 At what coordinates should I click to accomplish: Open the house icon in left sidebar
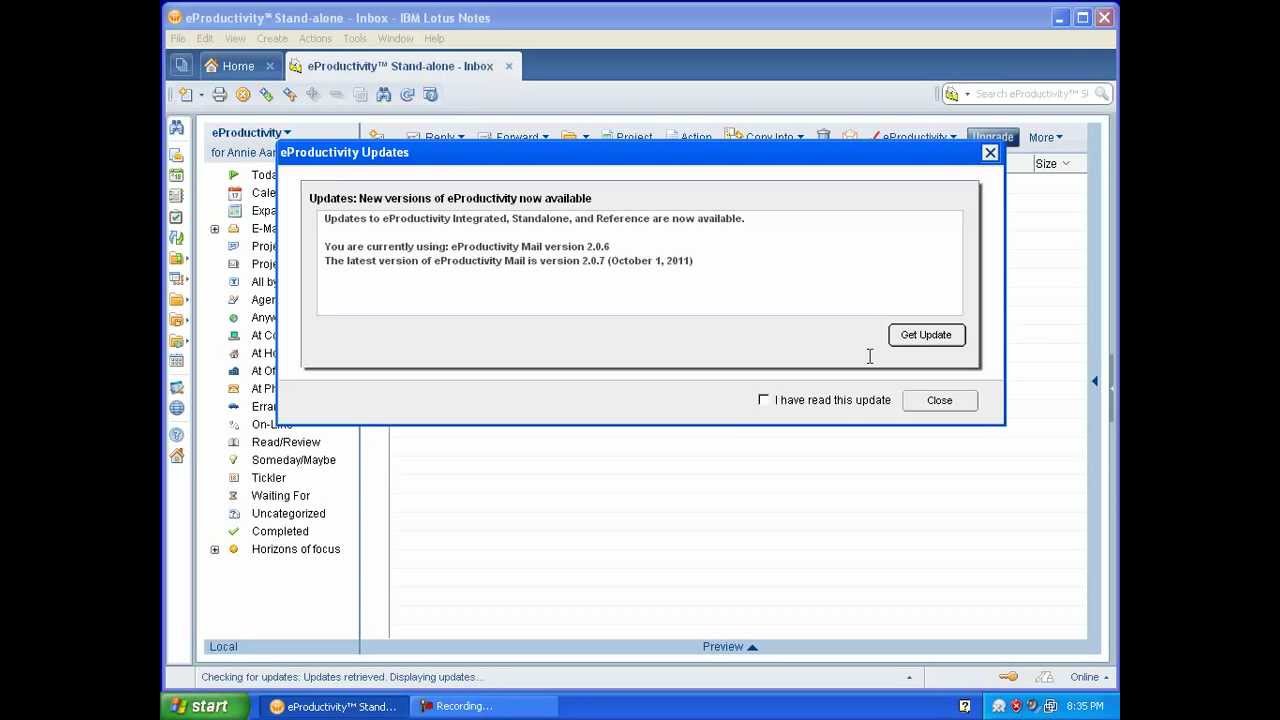click(x=177, y=456)
